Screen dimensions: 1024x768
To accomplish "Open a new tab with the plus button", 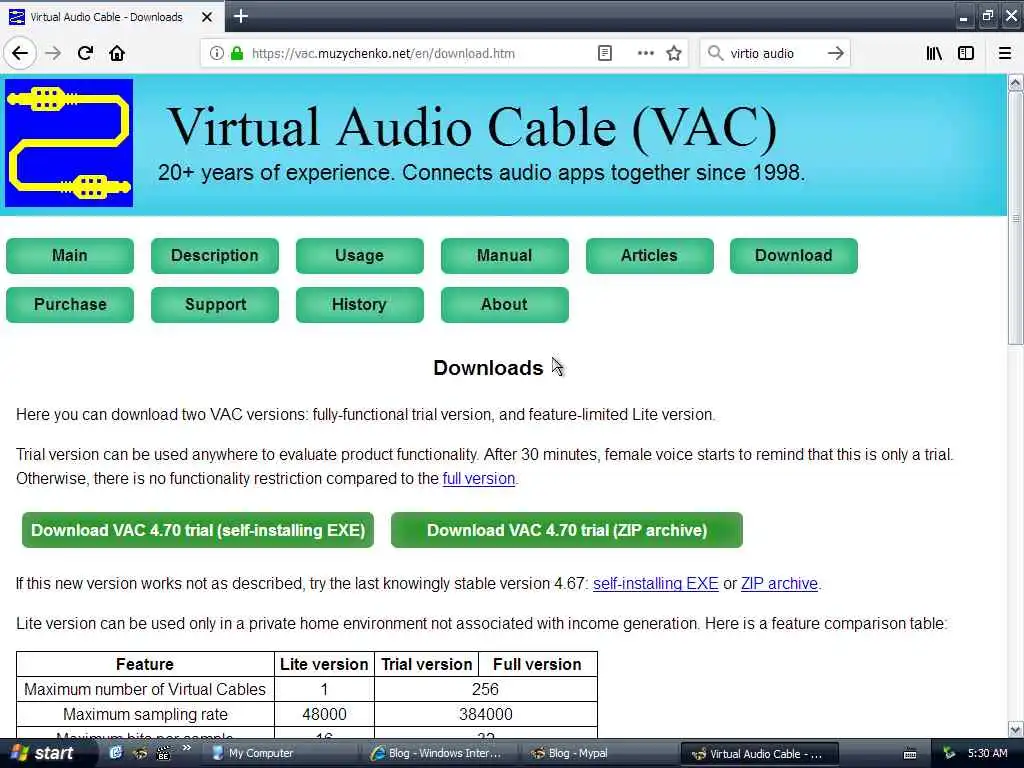I will pos(240,16).
